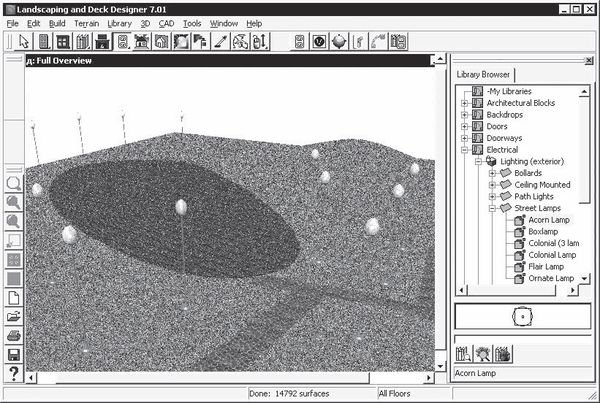This screenshot has height=403, width=600.
Task: Click the New document icon on left toolbar
Action: 14,298
